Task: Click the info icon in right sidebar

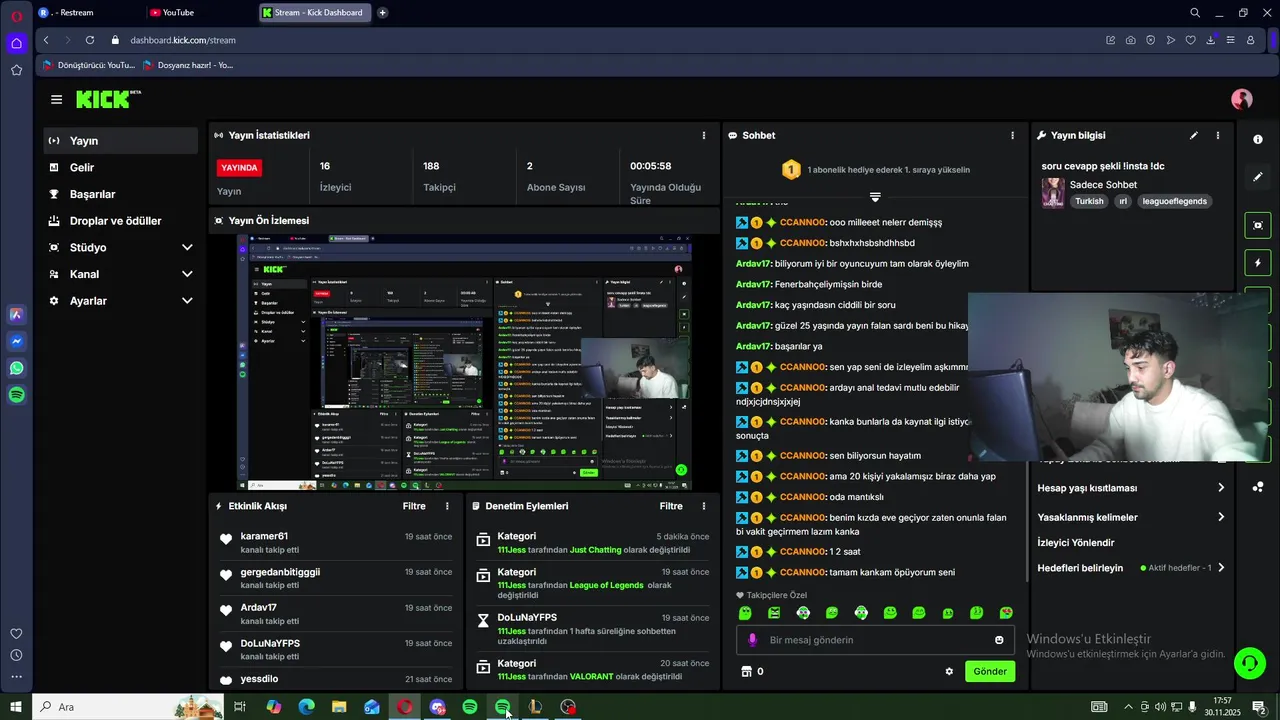Action: (1258, 139)
